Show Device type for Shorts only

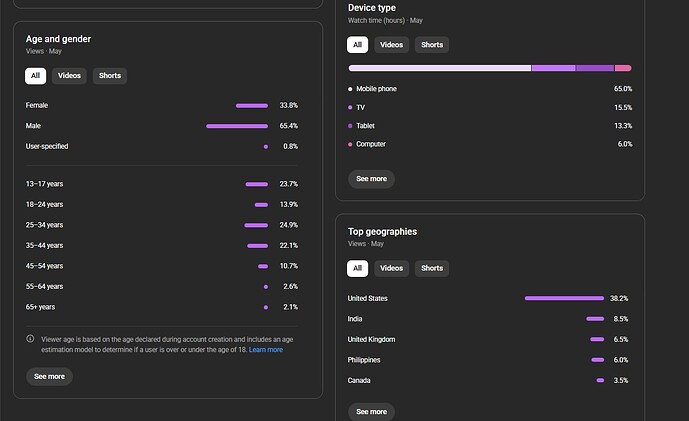[432, 45]
